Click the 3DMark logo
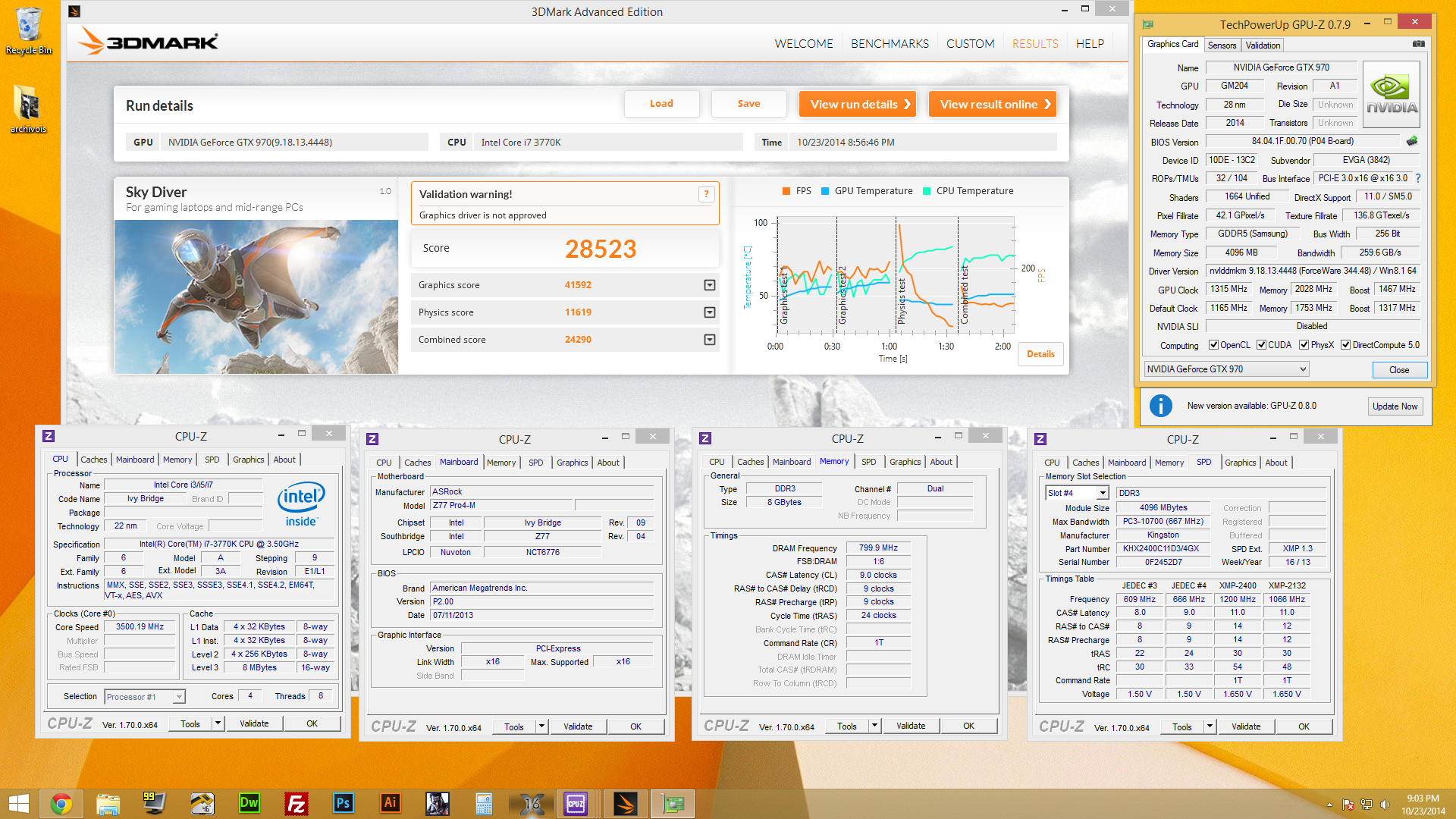Screen dimensions: 1456x819 tap(149, 42)
